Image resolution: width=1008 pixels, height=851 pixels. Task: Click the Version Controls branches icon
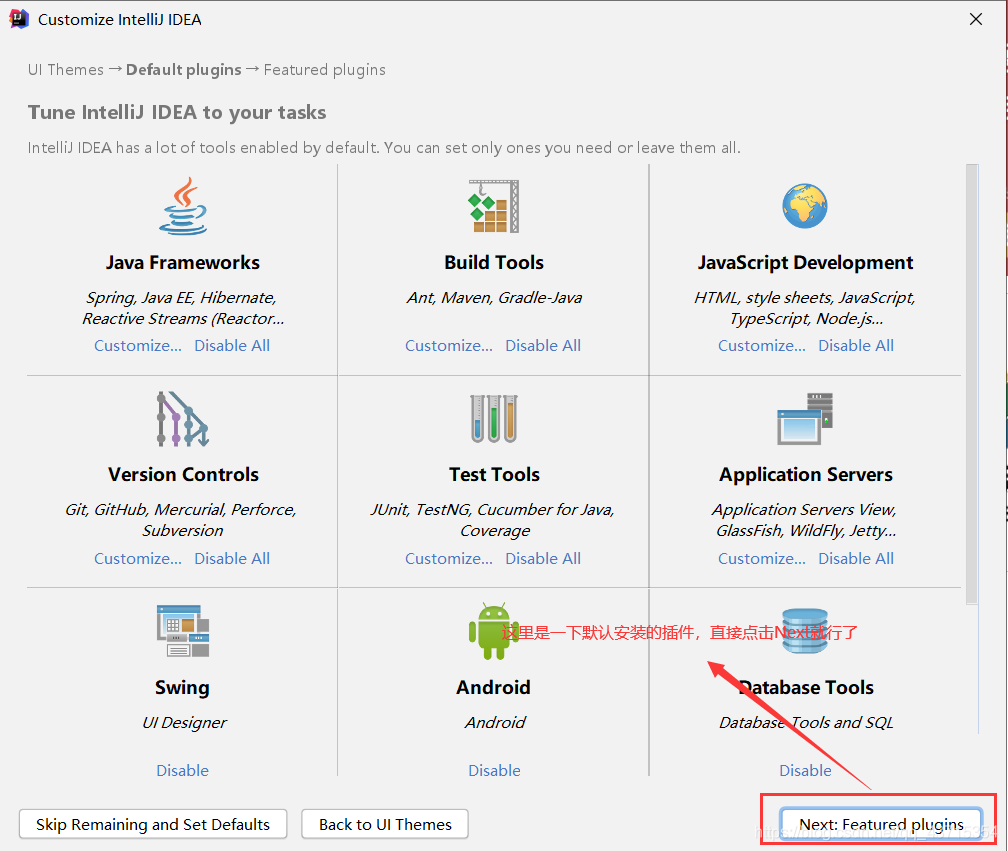click(x=183, y=419)
